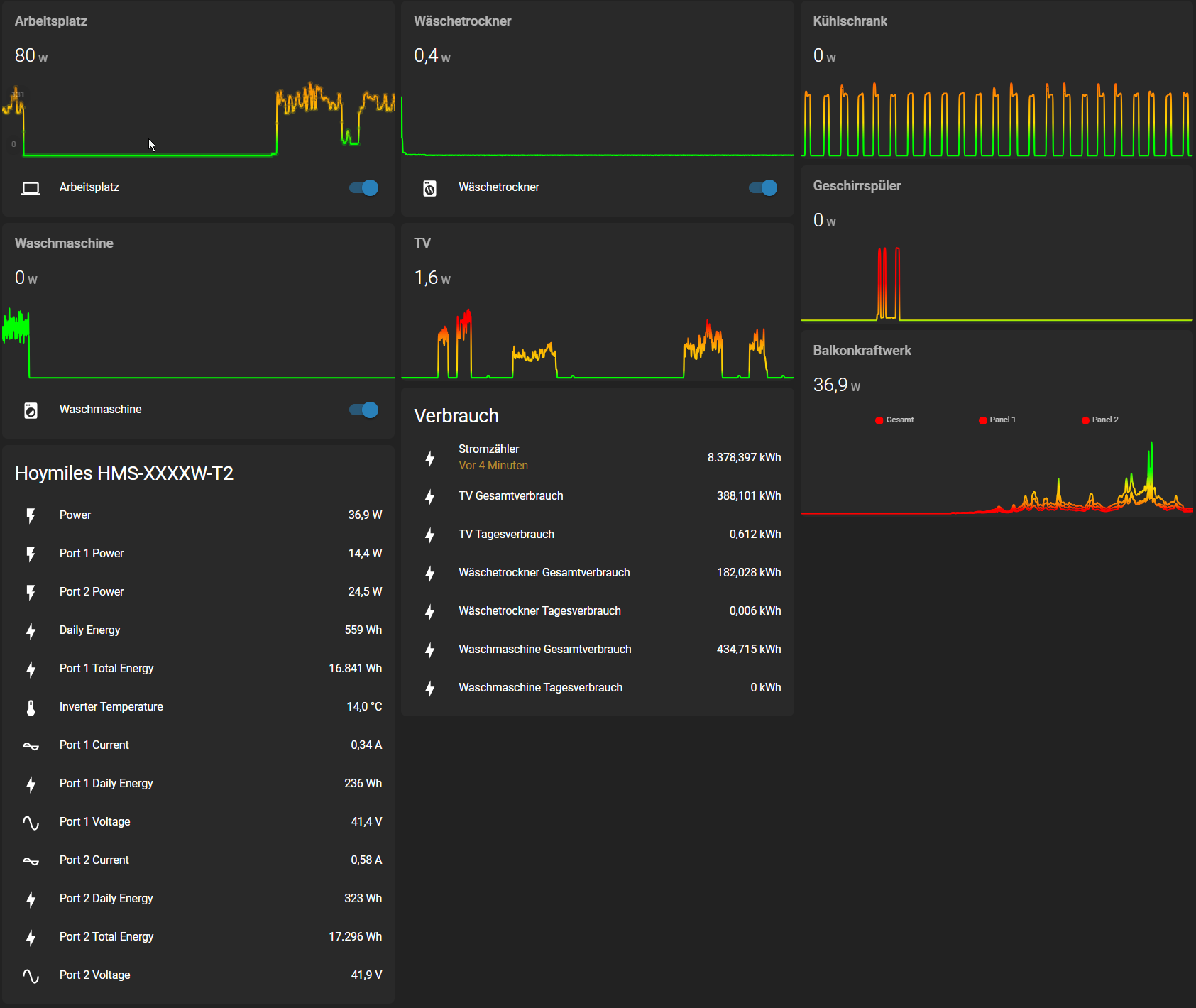Click the Vor 4 Minuten timestamp
The height and width of the screenshot is (1008, 1196).
tap(493, 466)
